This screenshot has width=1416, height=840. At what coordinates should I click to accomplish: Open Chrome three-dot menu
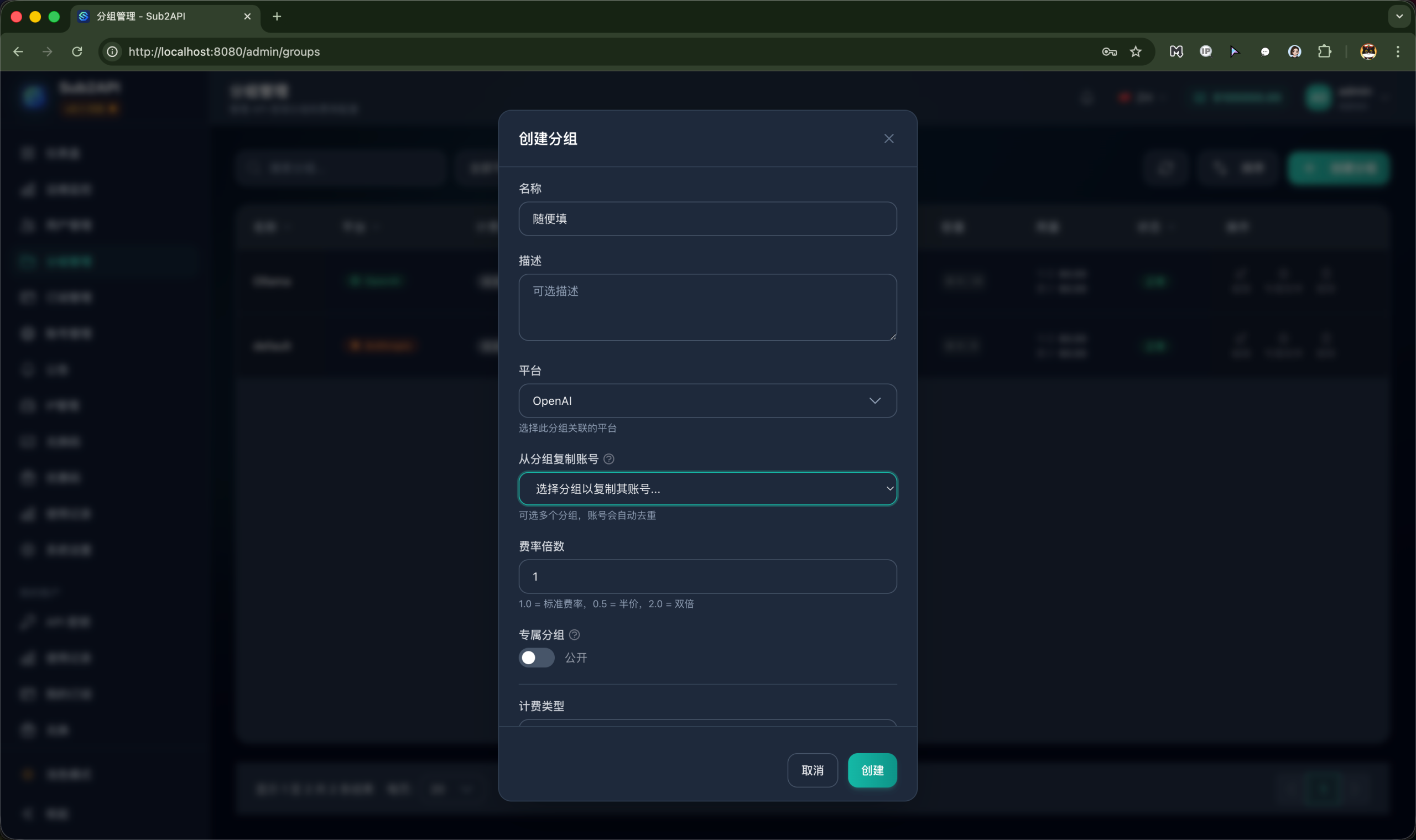(x=1397, y=51)
